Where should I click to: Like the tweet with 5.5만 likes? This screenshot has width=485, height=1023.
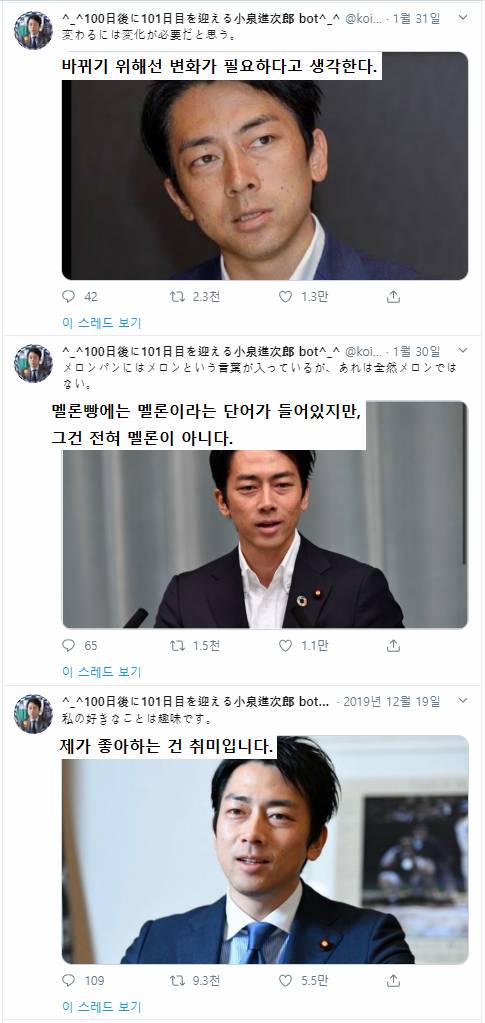tap(285, 980)
